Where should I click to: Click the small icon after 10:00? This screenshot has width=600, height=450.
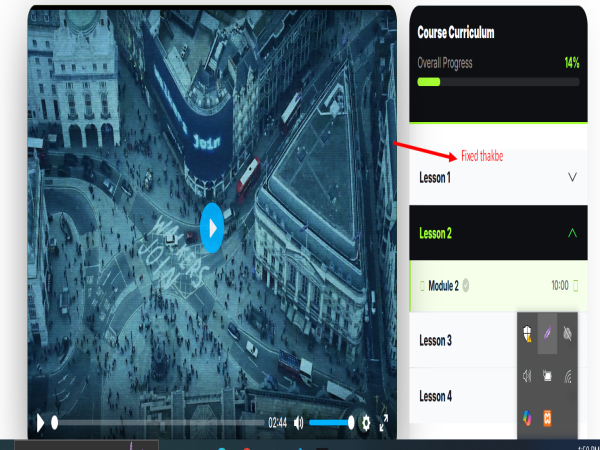576,285
